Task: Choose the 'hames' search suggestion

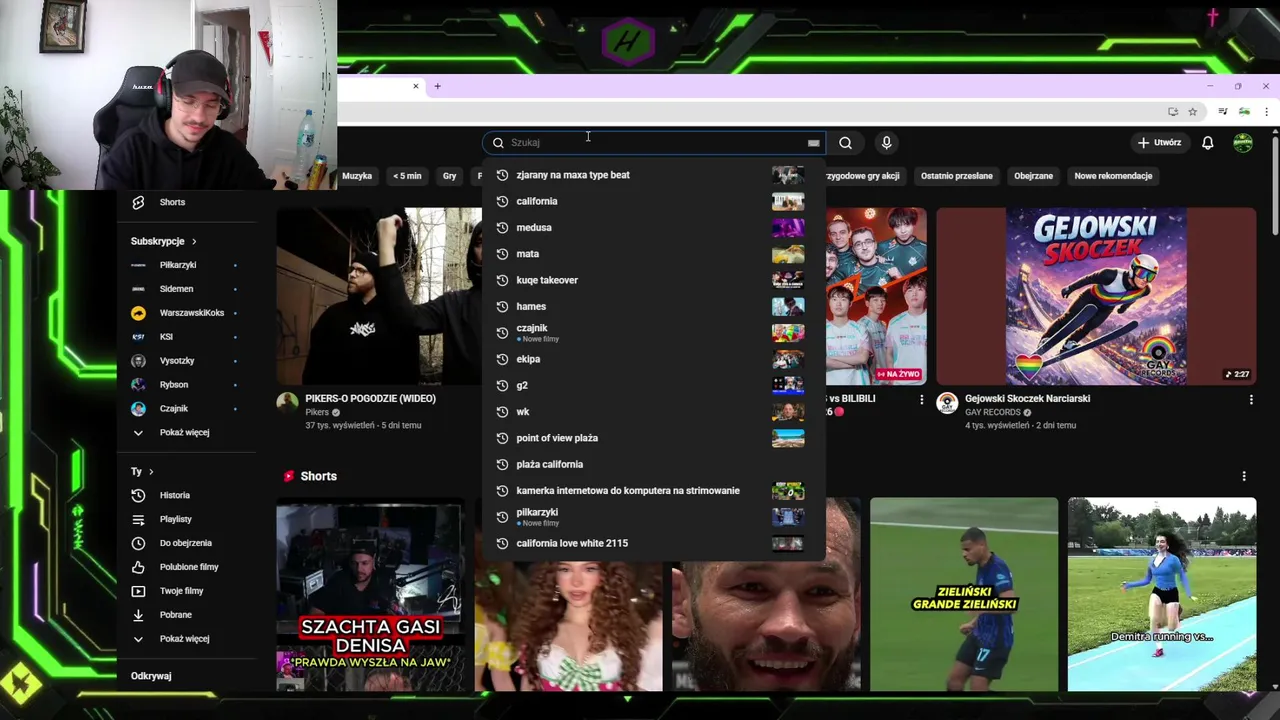Action: [x=653, y=306]
